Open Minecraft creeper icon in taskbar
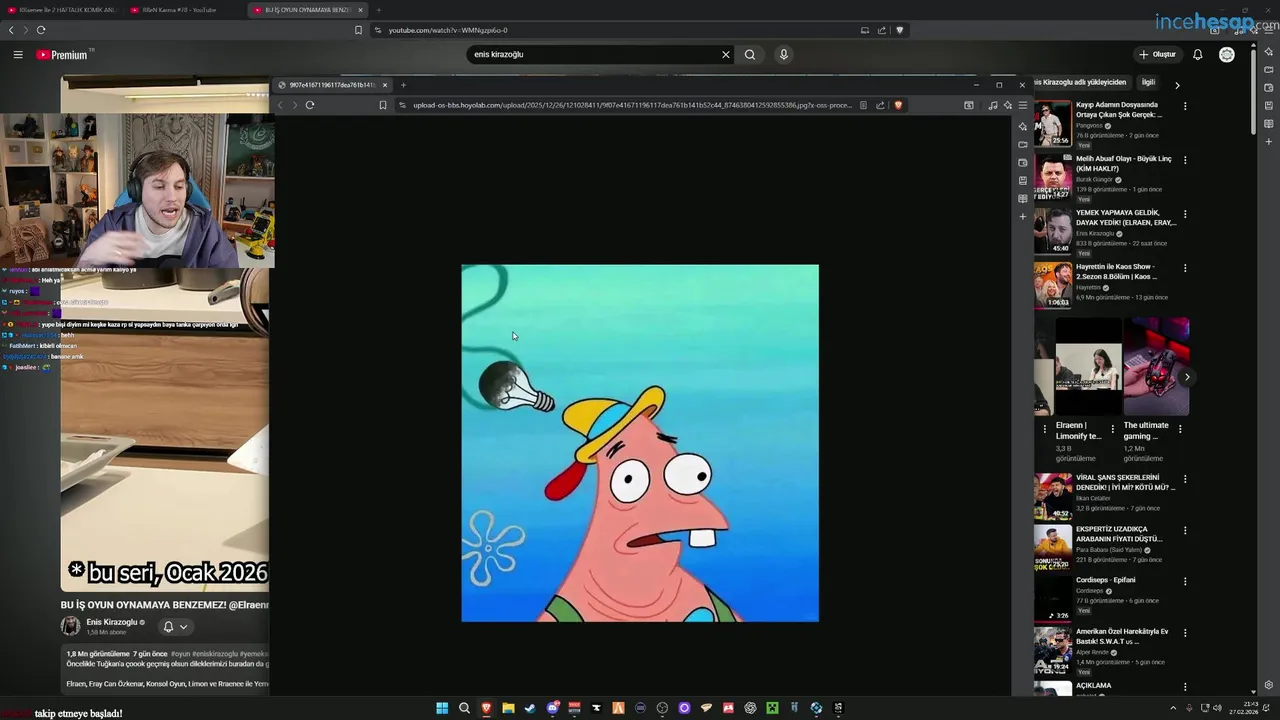The width and height of the screenshot is (1280, 720). tap(772, 708)
